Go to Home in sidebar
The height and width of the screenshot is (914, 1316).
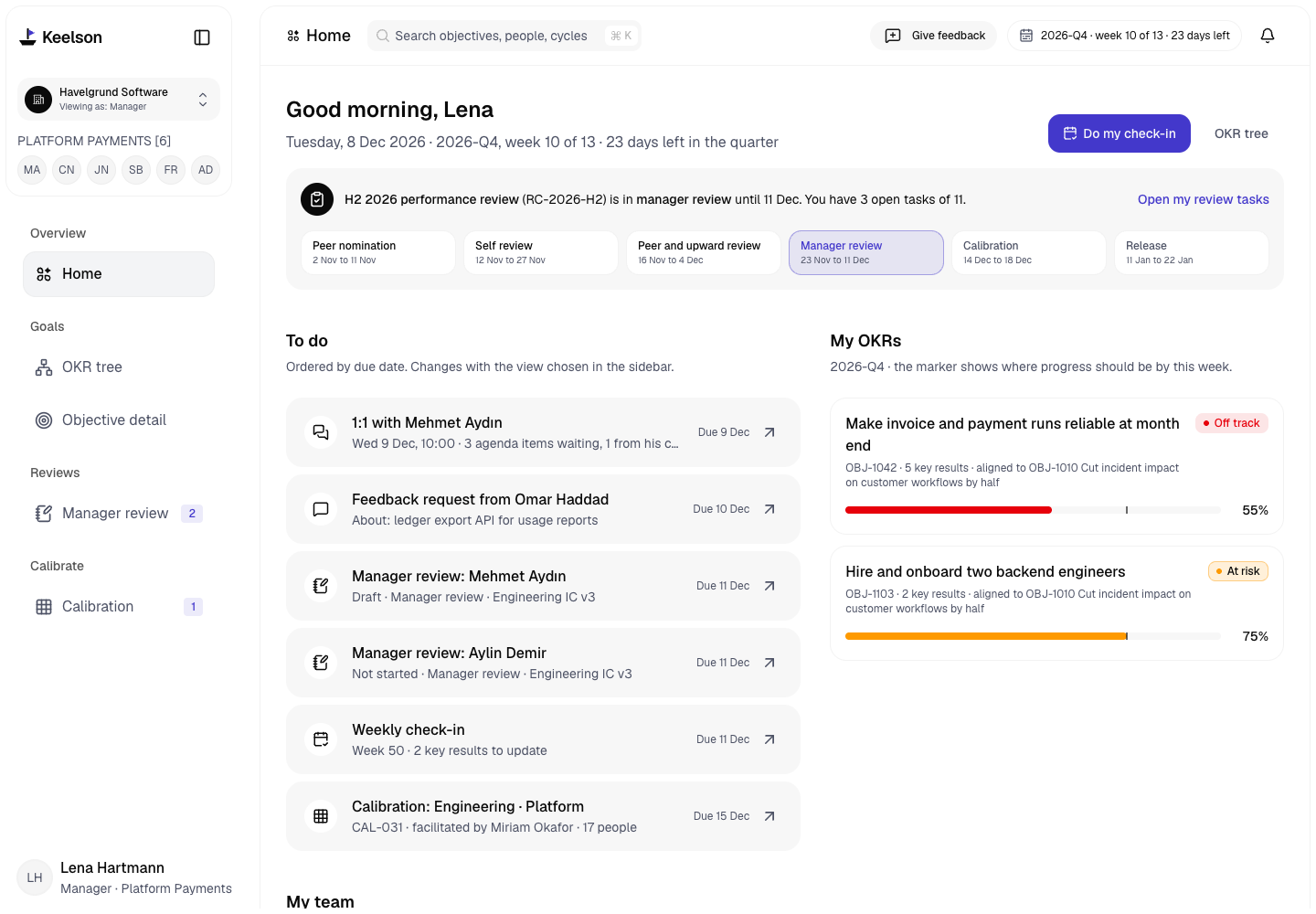(119, 274)
